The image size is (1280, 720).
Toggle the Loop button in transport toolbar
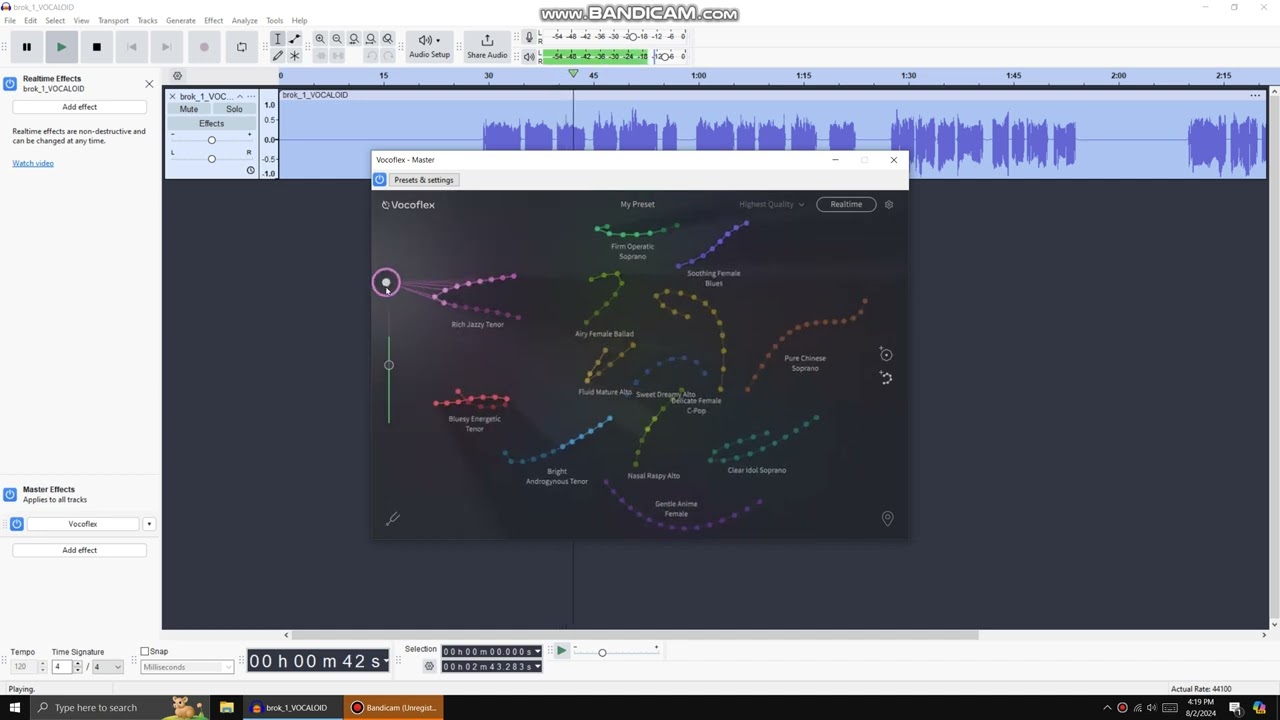tap(241, 47)
